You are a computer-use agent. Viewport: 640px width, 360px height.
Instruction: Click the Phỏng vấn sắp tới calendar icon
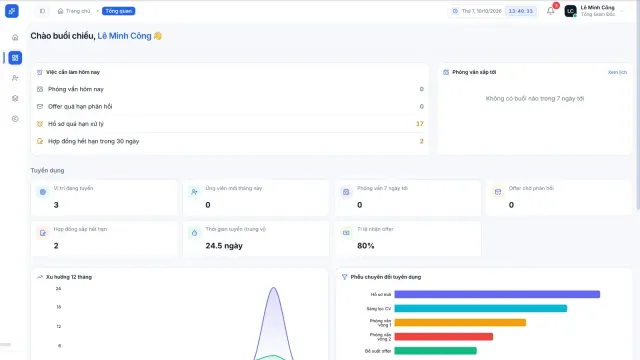pyautogui.click(x=446, y=72)
